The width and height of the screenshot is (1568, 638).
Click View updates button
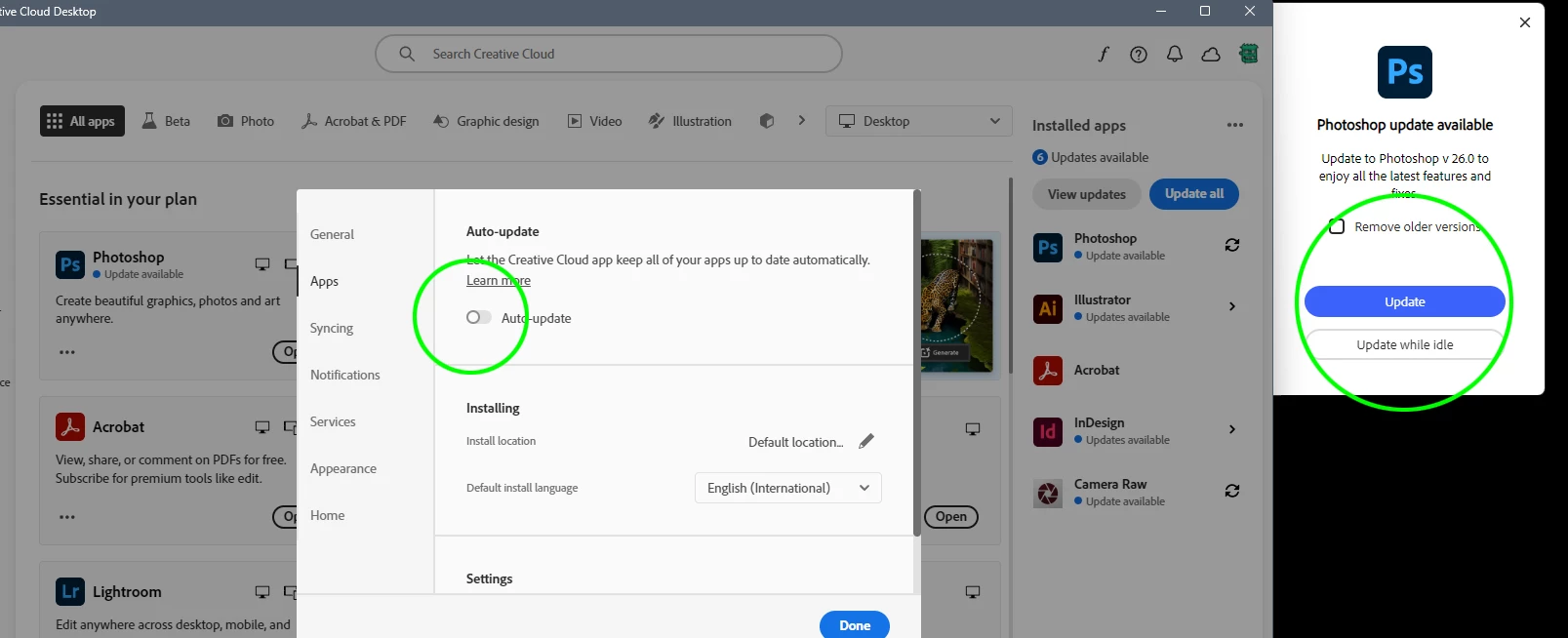point(1087,194)
